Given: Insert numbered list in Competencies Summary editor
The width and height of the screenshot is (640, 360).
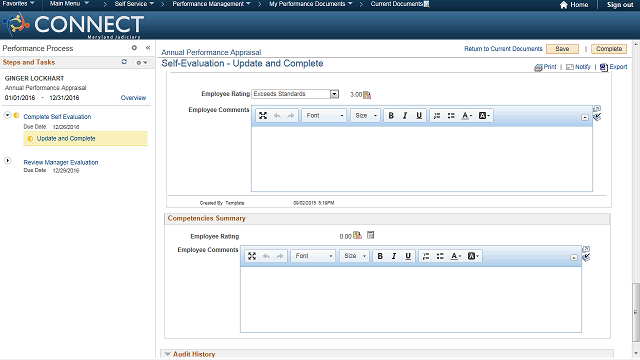Looking at the screenshot, I should pyautogui.click(x=426, y=256).
